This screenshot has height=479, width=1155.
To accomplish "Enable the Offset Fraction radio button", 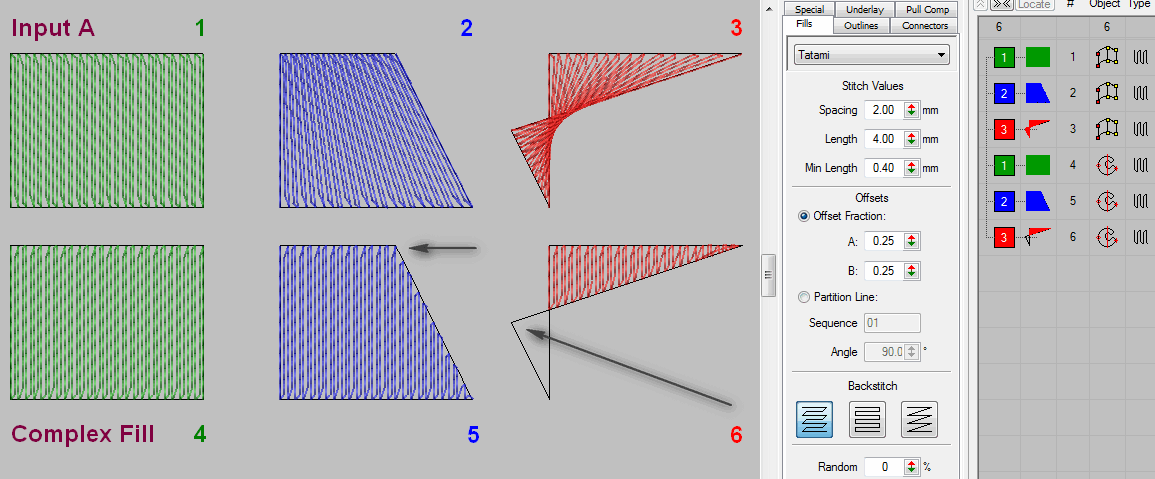I will (804, 216).
